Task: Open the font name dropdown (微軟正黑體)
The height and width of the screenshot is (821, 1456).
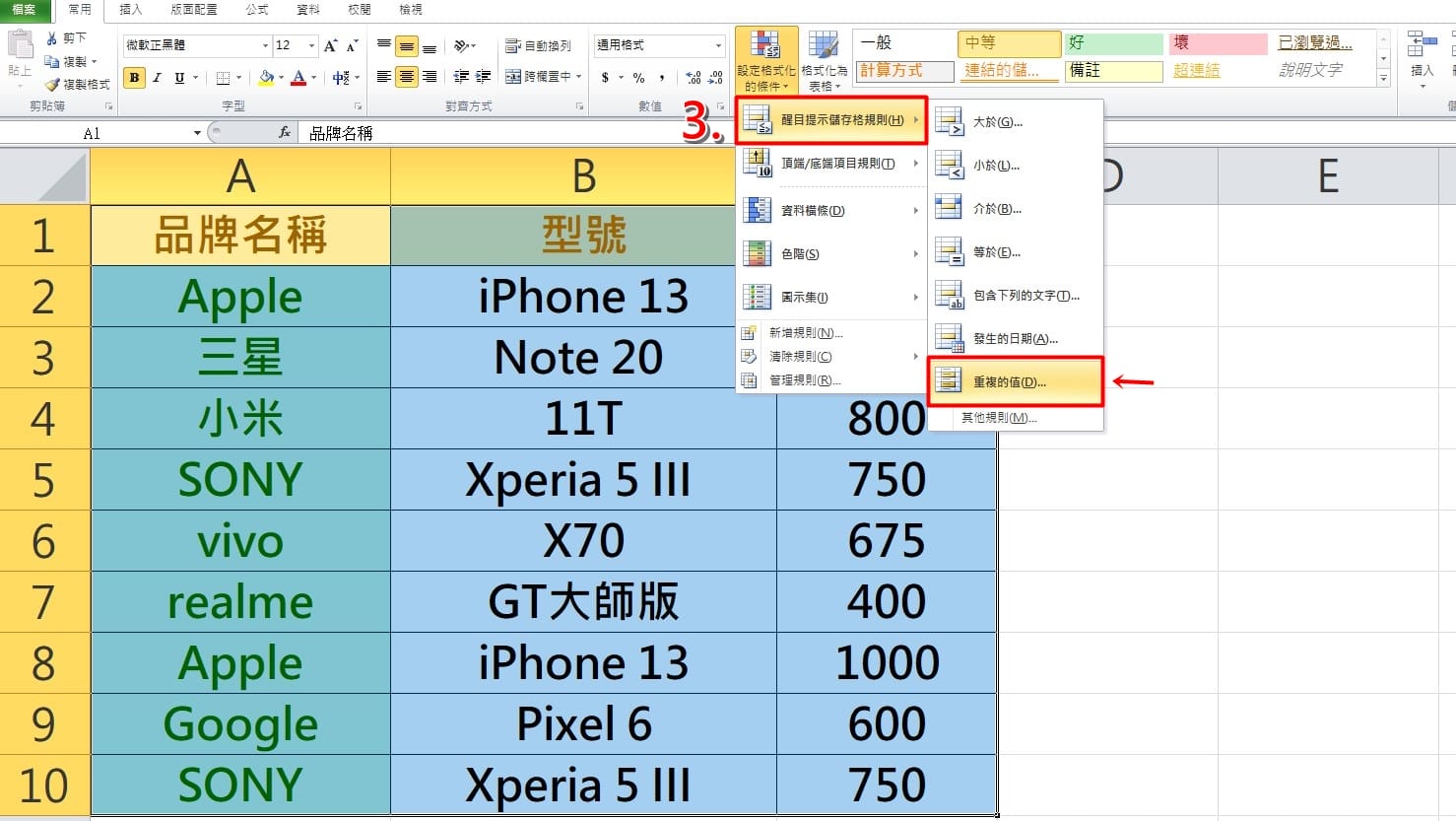Action: click(265, 45)
